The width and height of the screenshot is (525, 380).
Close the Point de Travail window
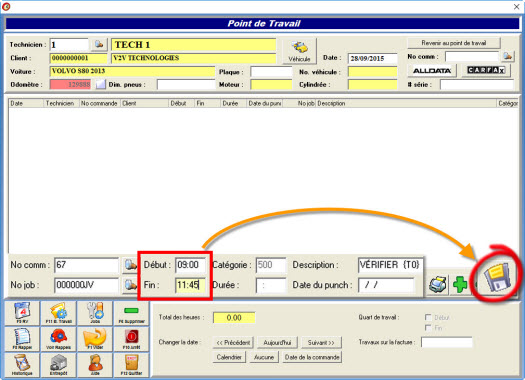[x=517, y=6]
